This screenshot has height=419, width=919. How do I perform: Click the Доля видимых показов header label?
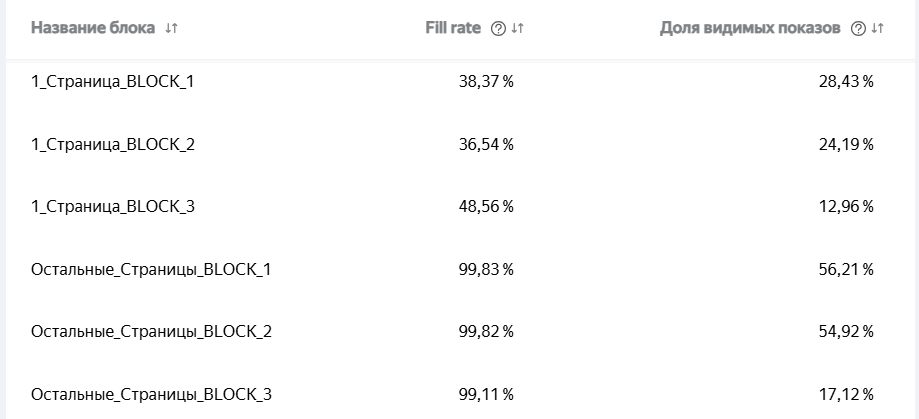click(x=750, y=28)
